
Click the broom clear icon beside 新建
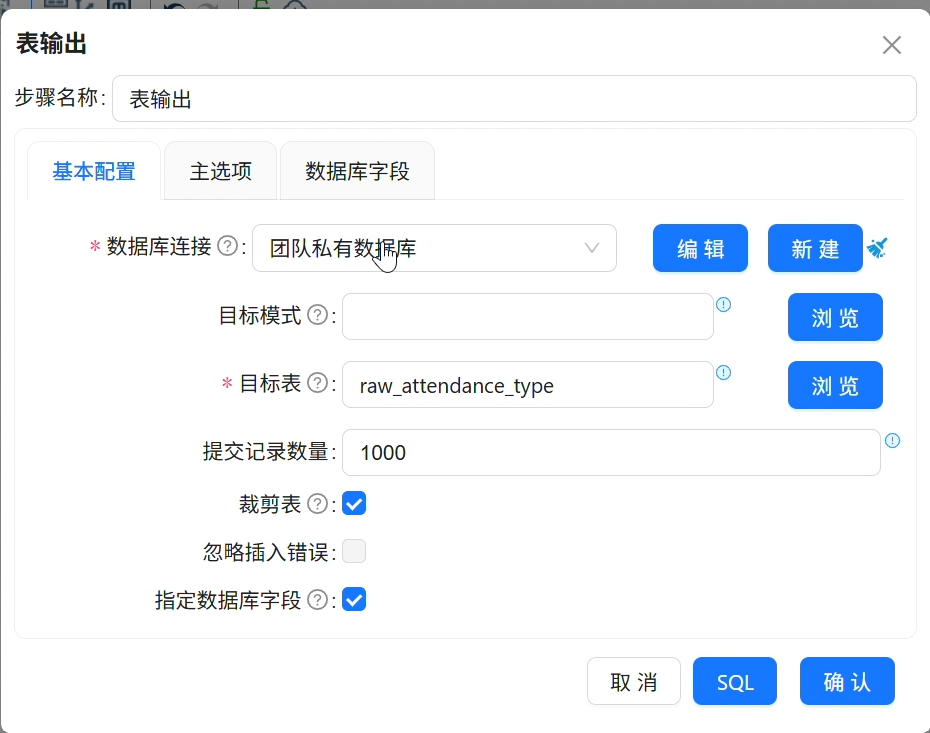tap(877, 248)
